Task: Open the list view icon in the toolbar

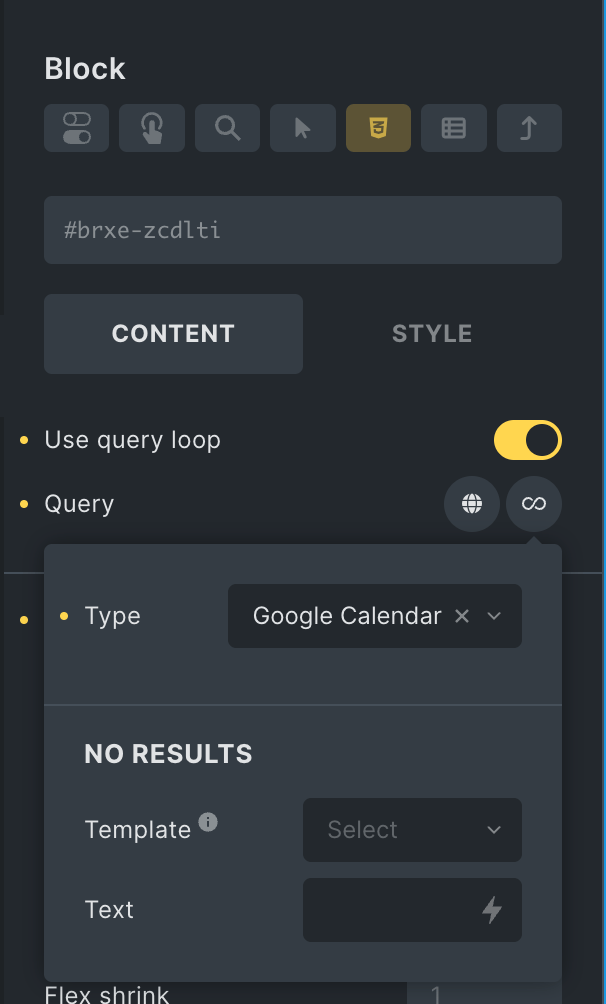Action: [454, 128]
